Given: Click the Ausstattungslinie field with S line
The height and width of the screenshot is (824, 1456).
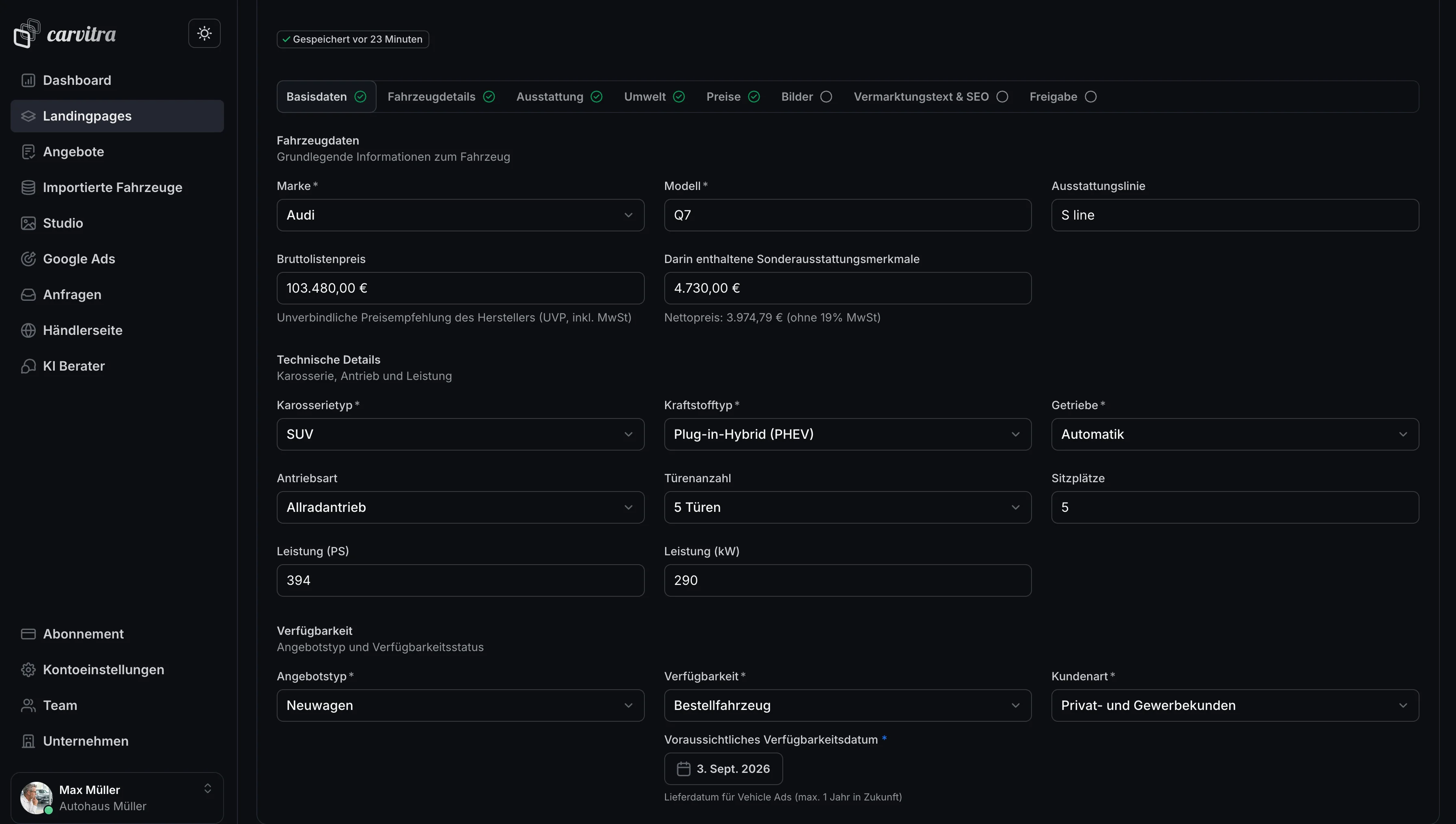Looking at the screenshot, I should (x=1235, y=215).
